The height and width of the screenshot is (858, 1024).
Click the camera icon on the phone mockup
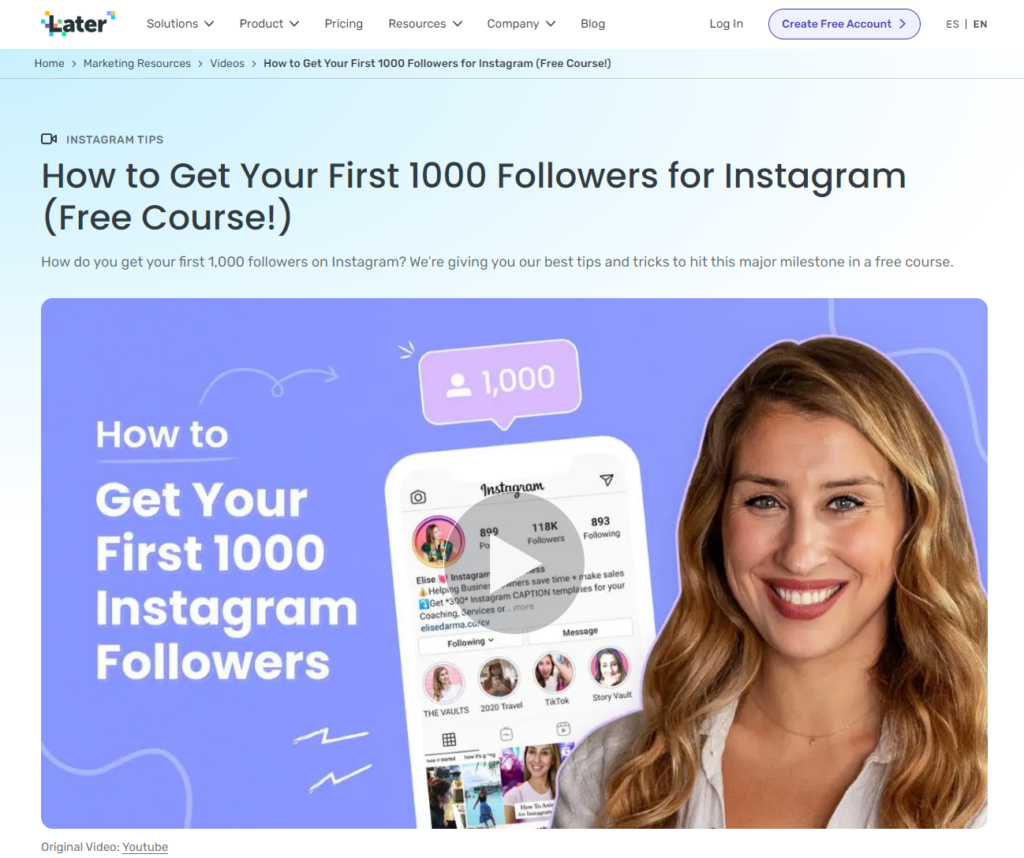418,498
